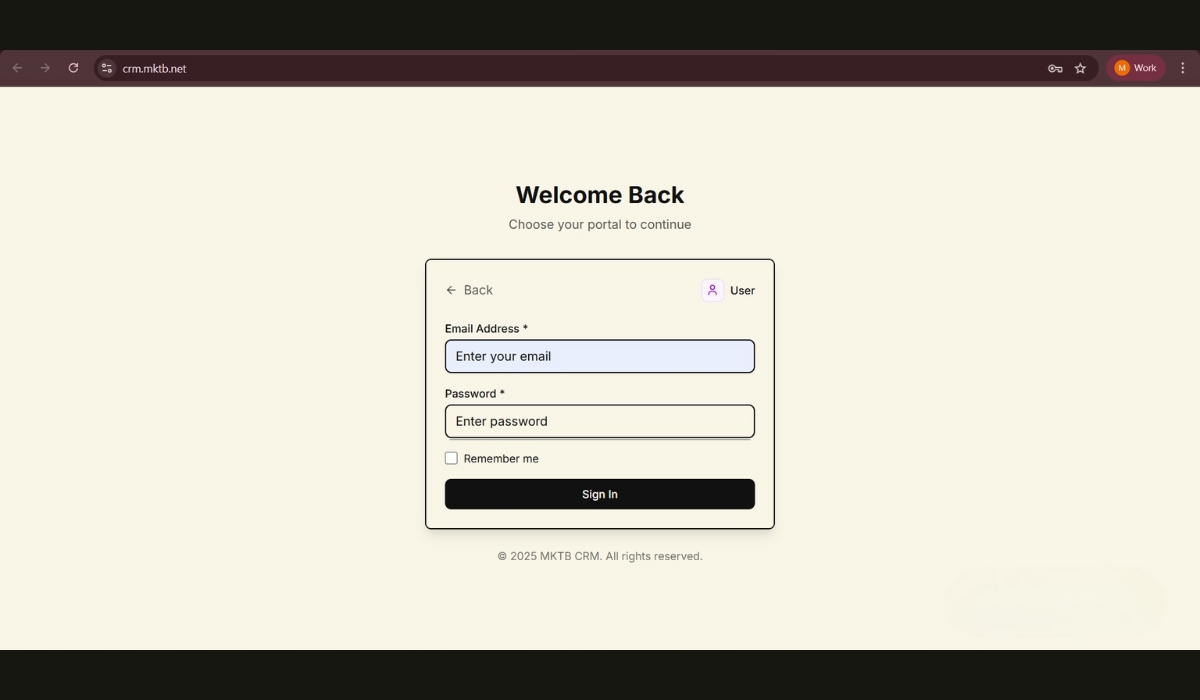The image size is (1200, 700).
Task: Click the browser back arrow
Action: click(17, 68)
